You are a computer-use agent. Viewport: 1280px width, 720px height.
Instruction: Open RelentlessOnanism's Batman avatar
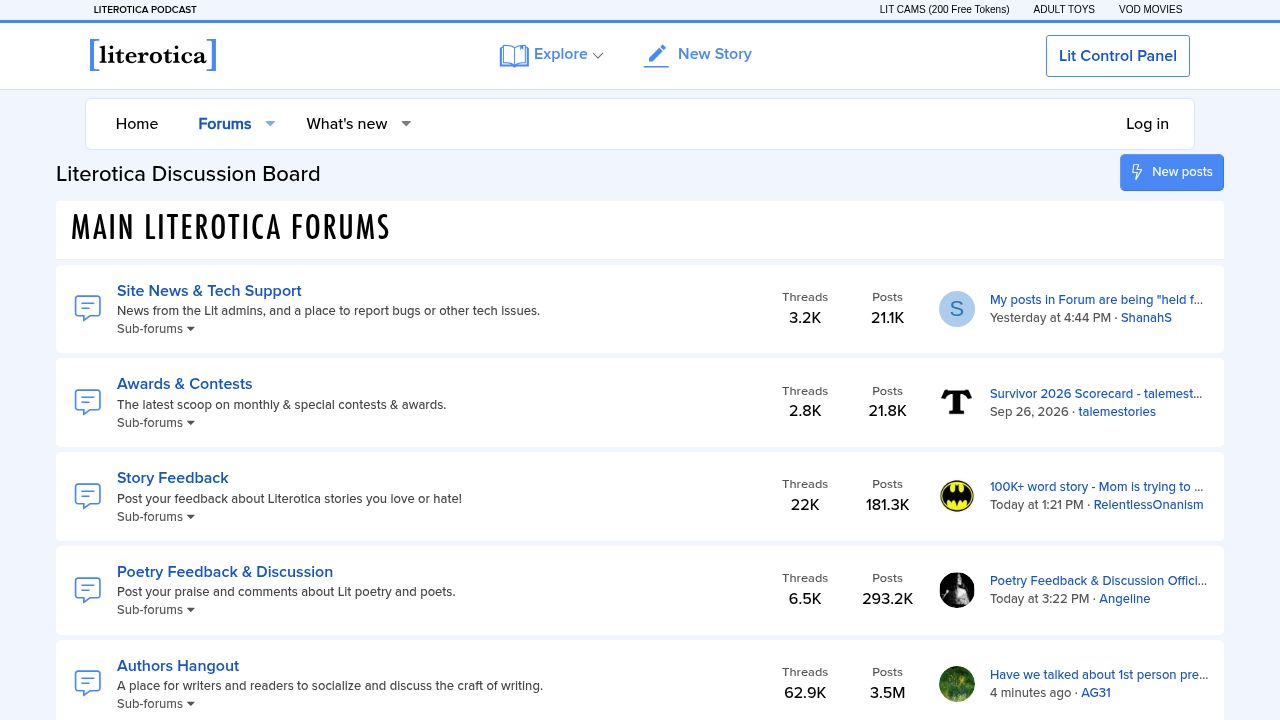click(x=957, y=496)
